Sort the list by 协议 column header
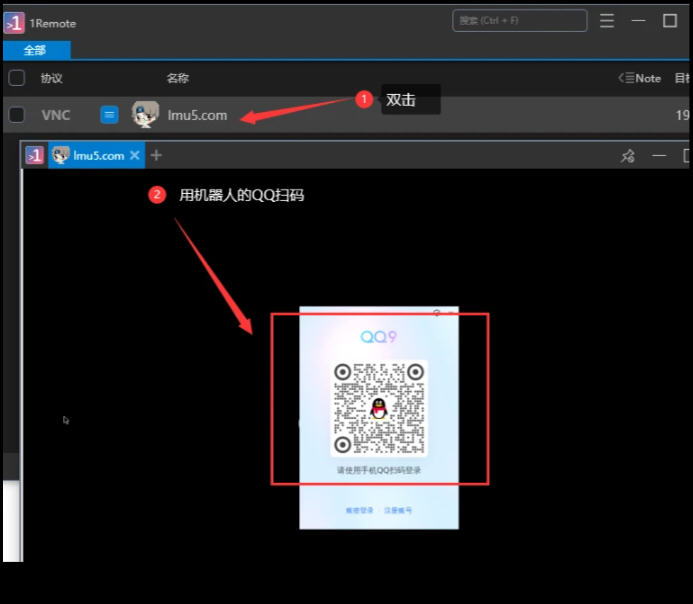The image size is (693, 604). [52, 78]
